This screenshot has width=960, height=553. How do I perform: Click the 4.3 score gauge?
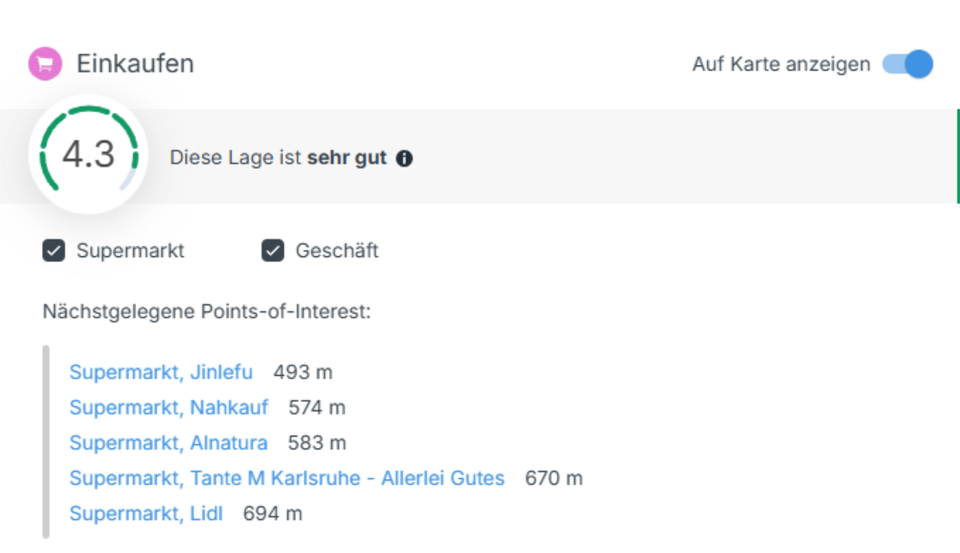tap(89, 155)
